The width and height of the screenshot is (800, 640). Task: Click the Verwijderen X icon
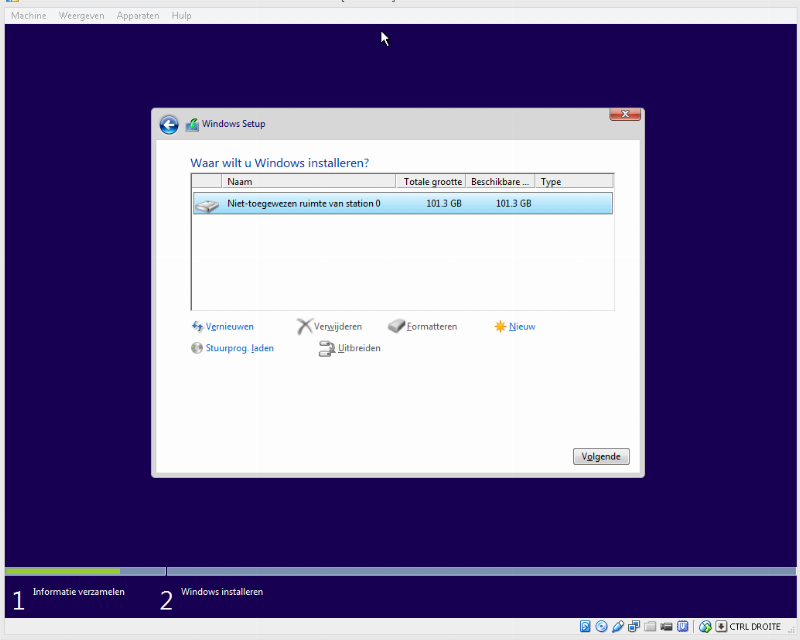[x=305, y=327]
